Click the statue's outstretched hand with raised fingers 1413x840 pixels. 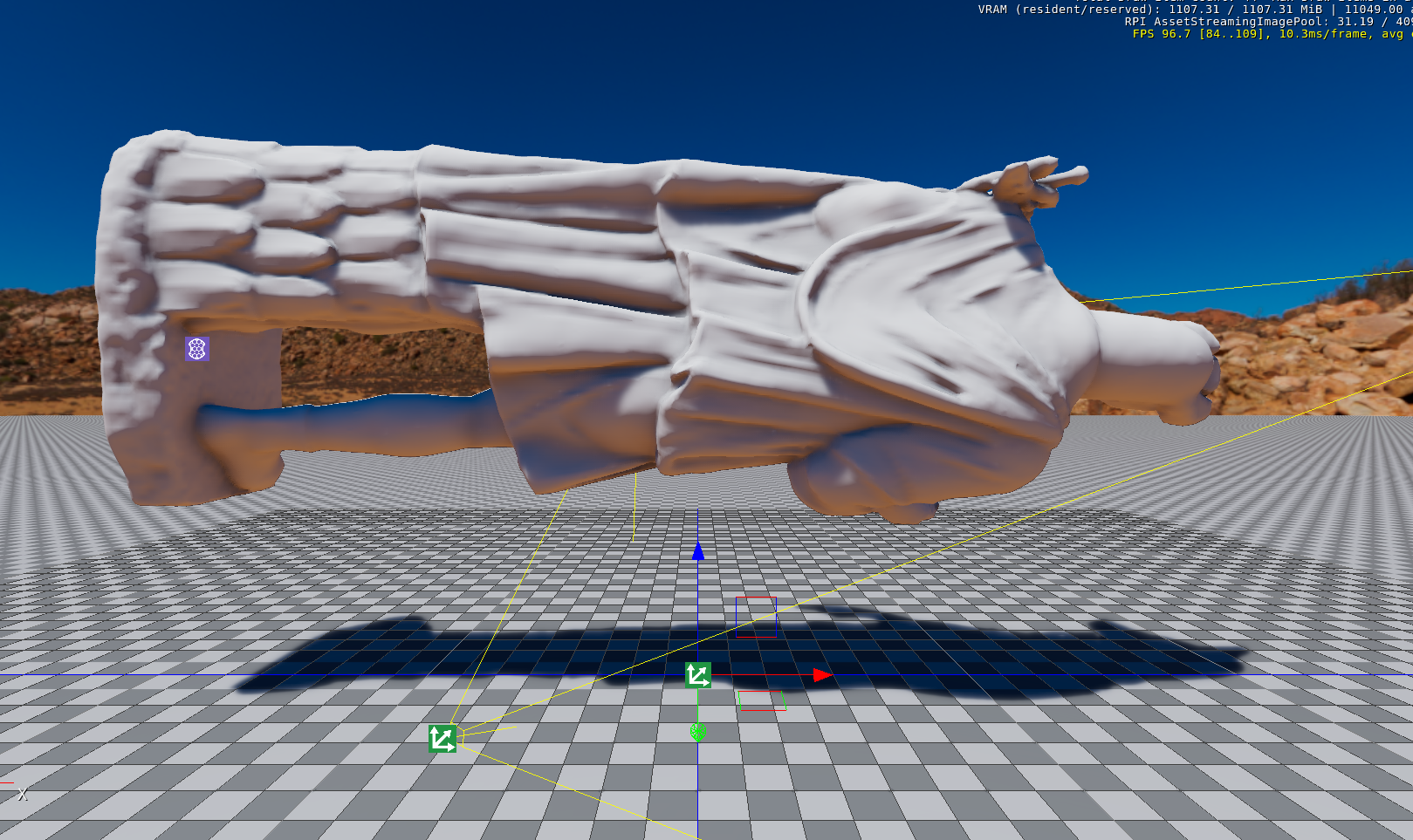point(1030,179)
